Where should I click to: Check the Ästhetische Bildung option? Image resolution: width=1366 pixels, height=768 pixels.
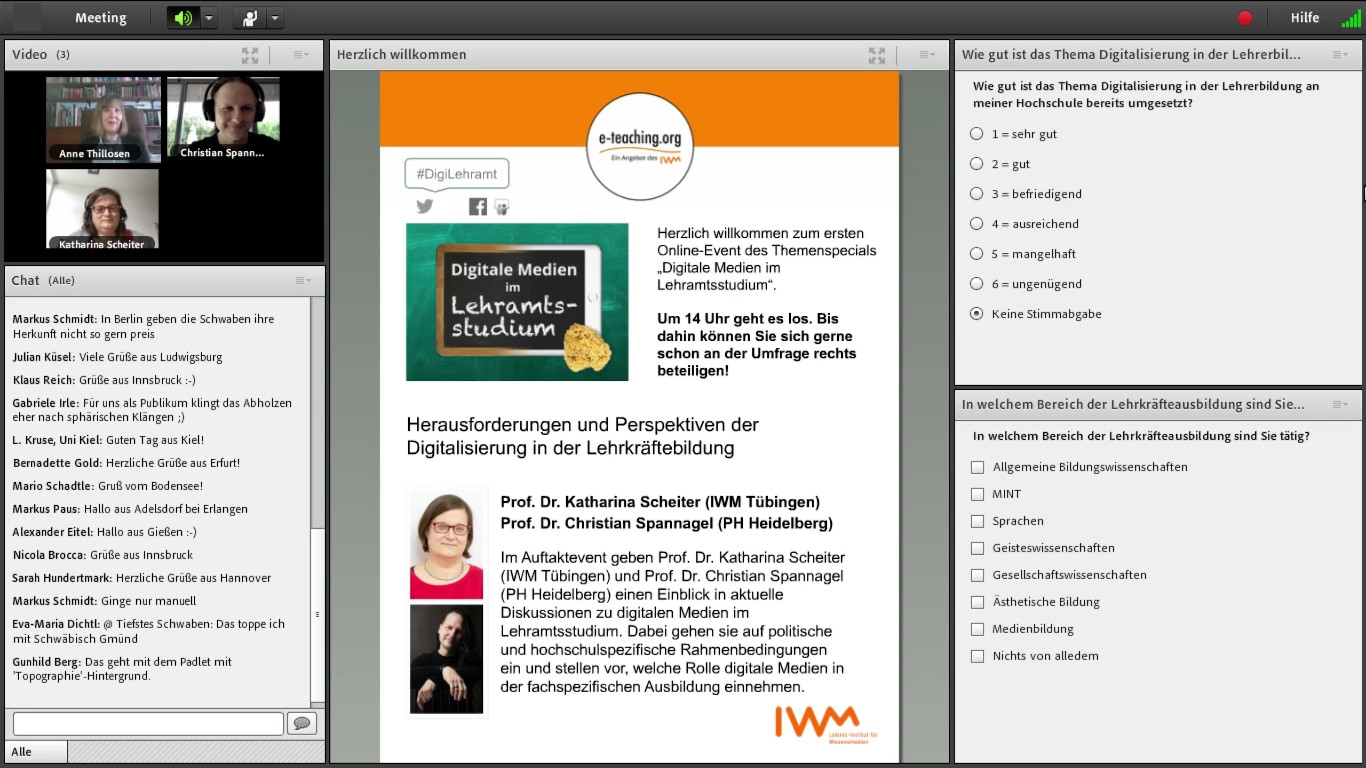978,602
